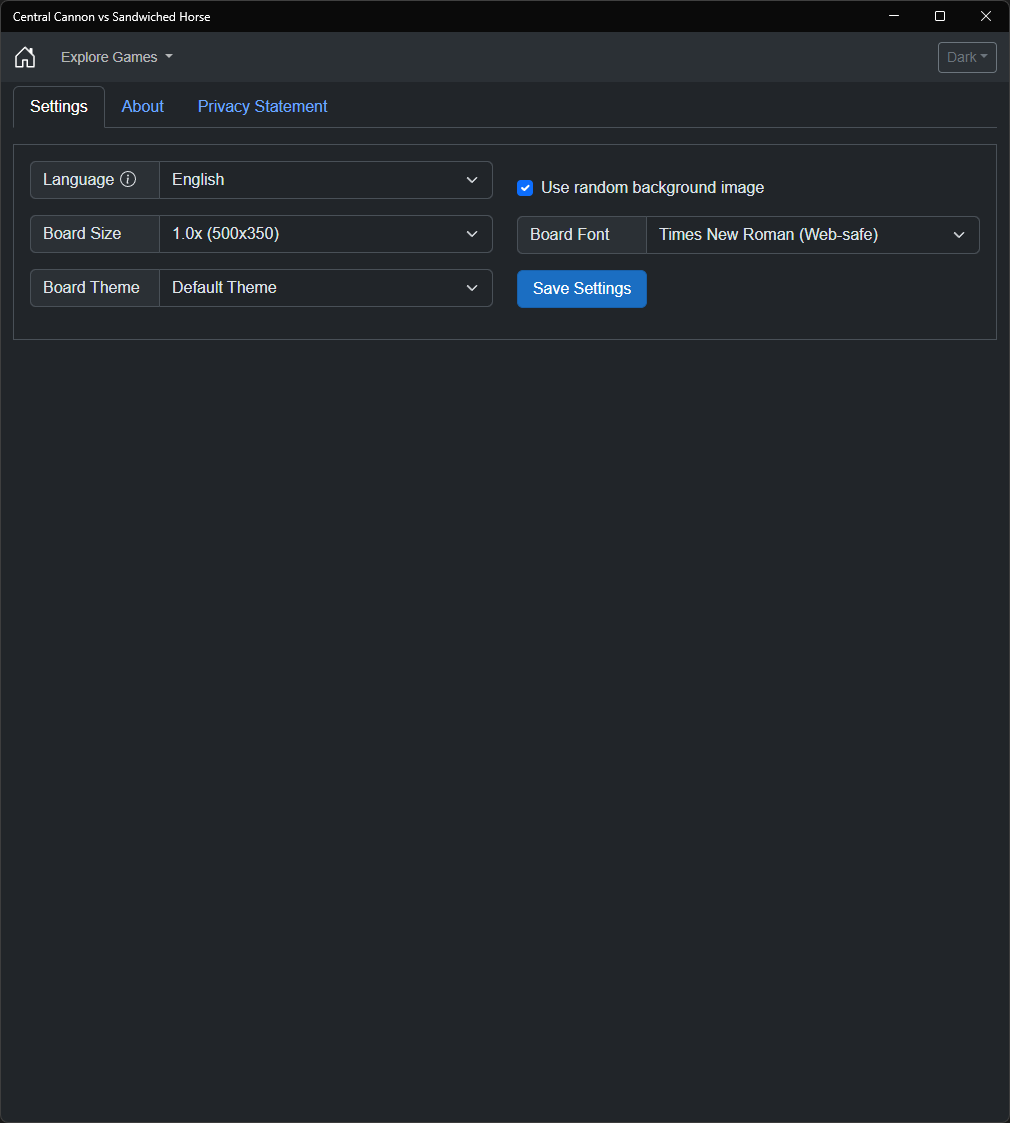Click the chevron in Board Font selector

[958, 235]
